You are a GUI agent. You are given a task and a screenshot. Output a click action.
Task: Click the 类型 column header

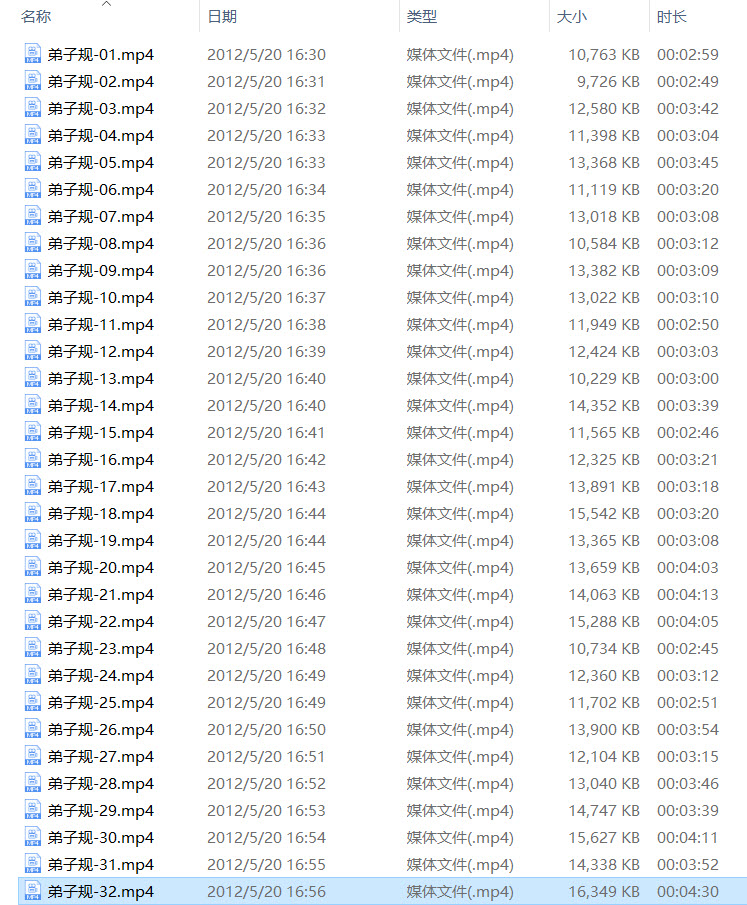click(421, 17)
